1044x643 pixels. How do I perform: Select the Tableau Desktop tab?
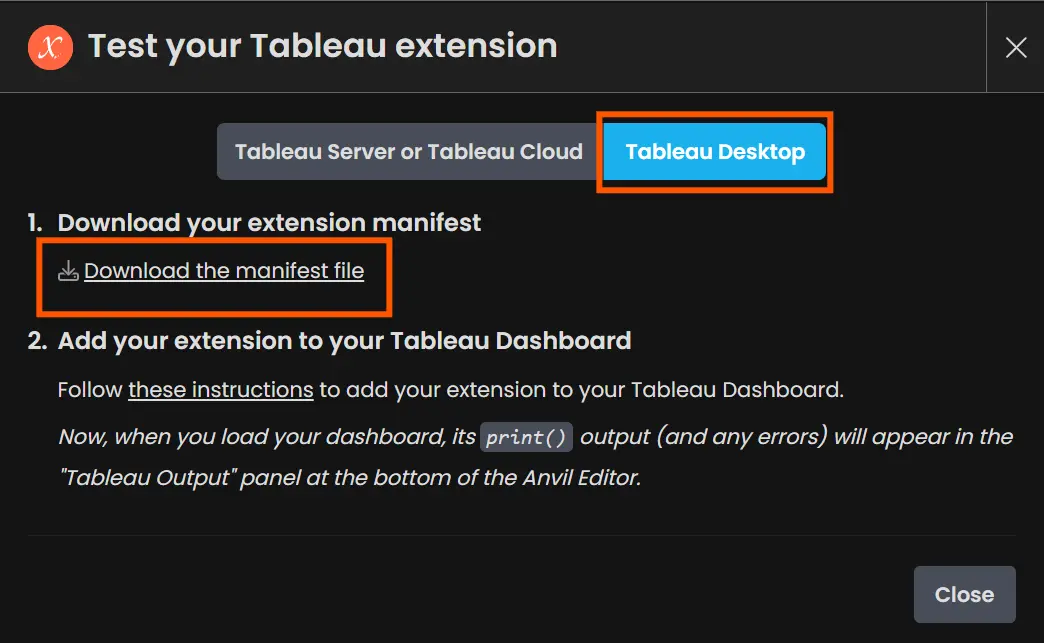[x=715, y=151]
